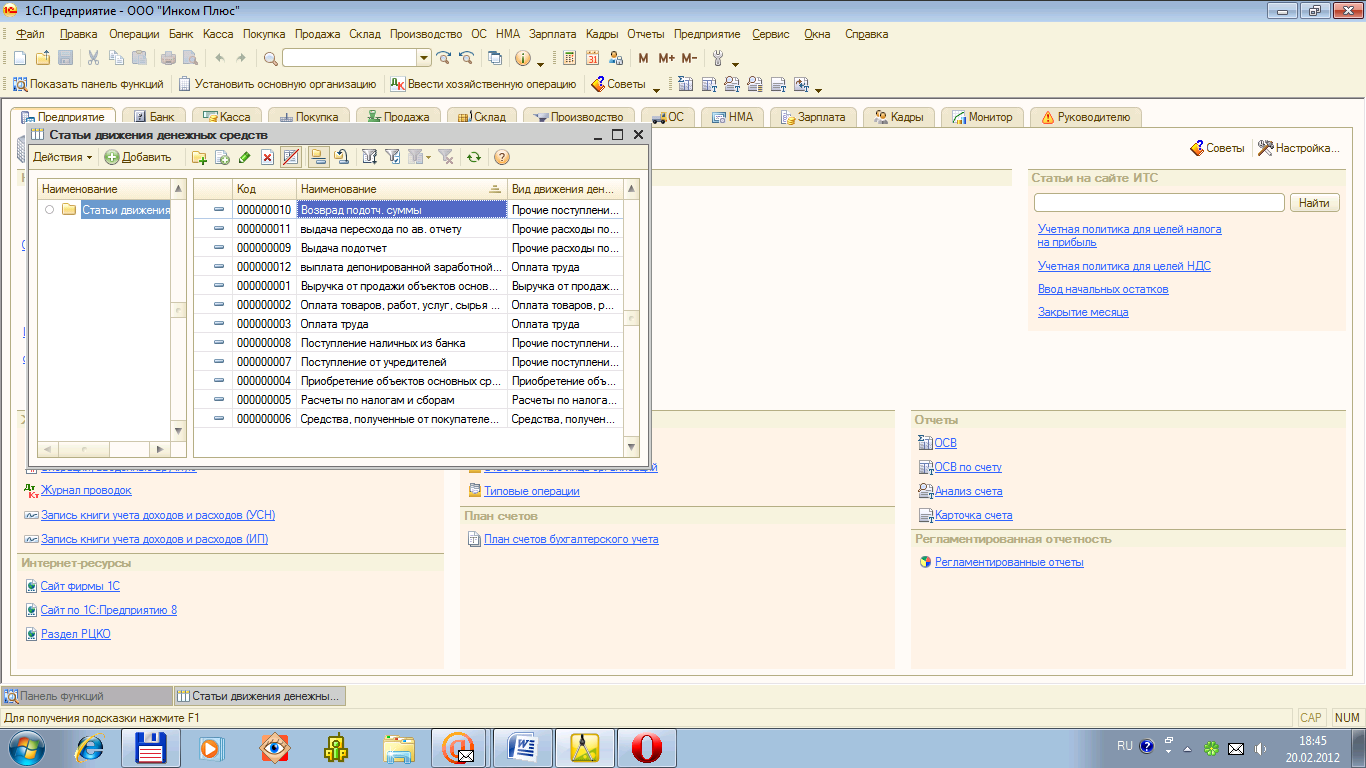The width and height of the screenshot is (1366, 768).
Task: Toggle the crossed-out table icon in dialog toolbar
Action: pyautogui.click(x=291, y=157)
